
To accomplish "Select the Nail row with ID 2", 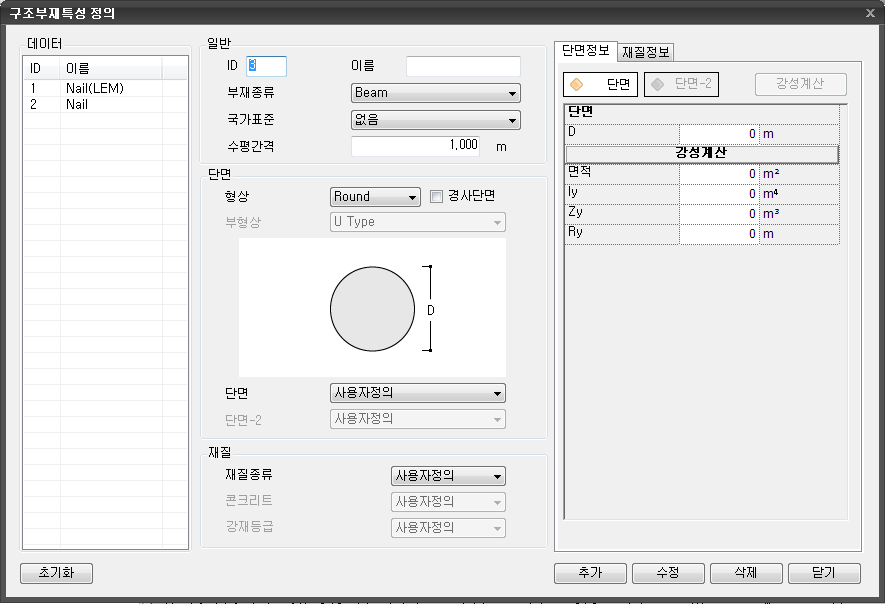I will (x=76, y=104).
